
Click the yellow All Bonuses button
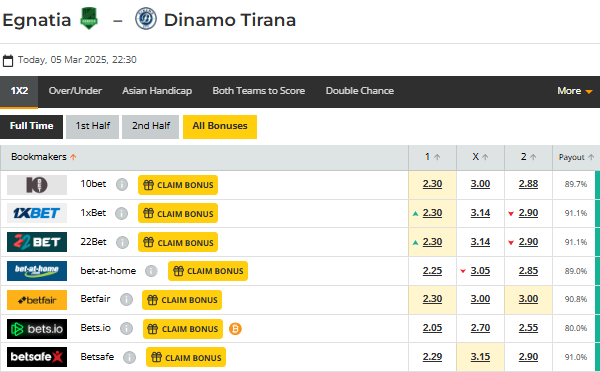[220, 127]
